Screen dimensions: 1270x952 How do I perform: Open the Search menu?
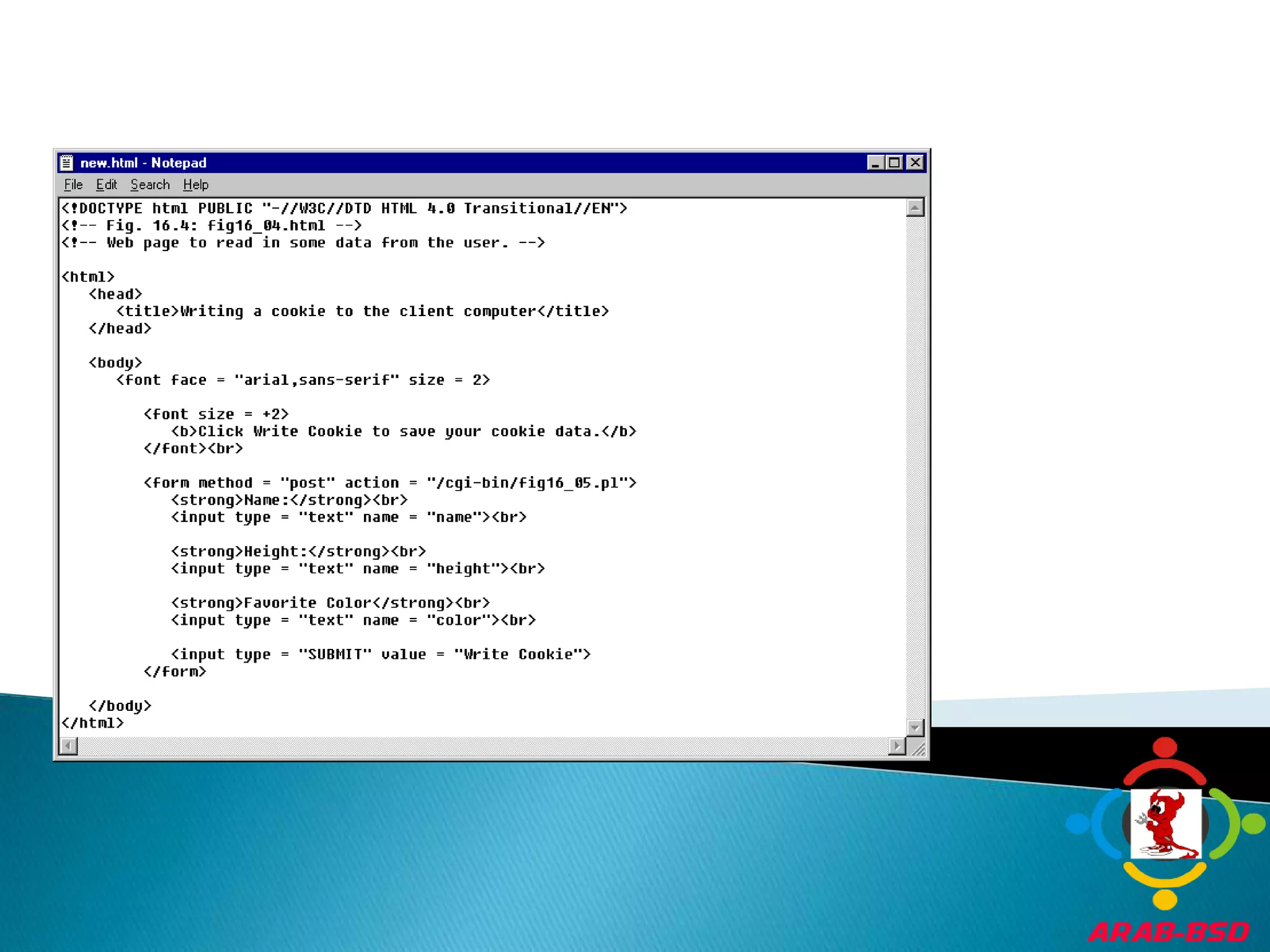(150, 185)
